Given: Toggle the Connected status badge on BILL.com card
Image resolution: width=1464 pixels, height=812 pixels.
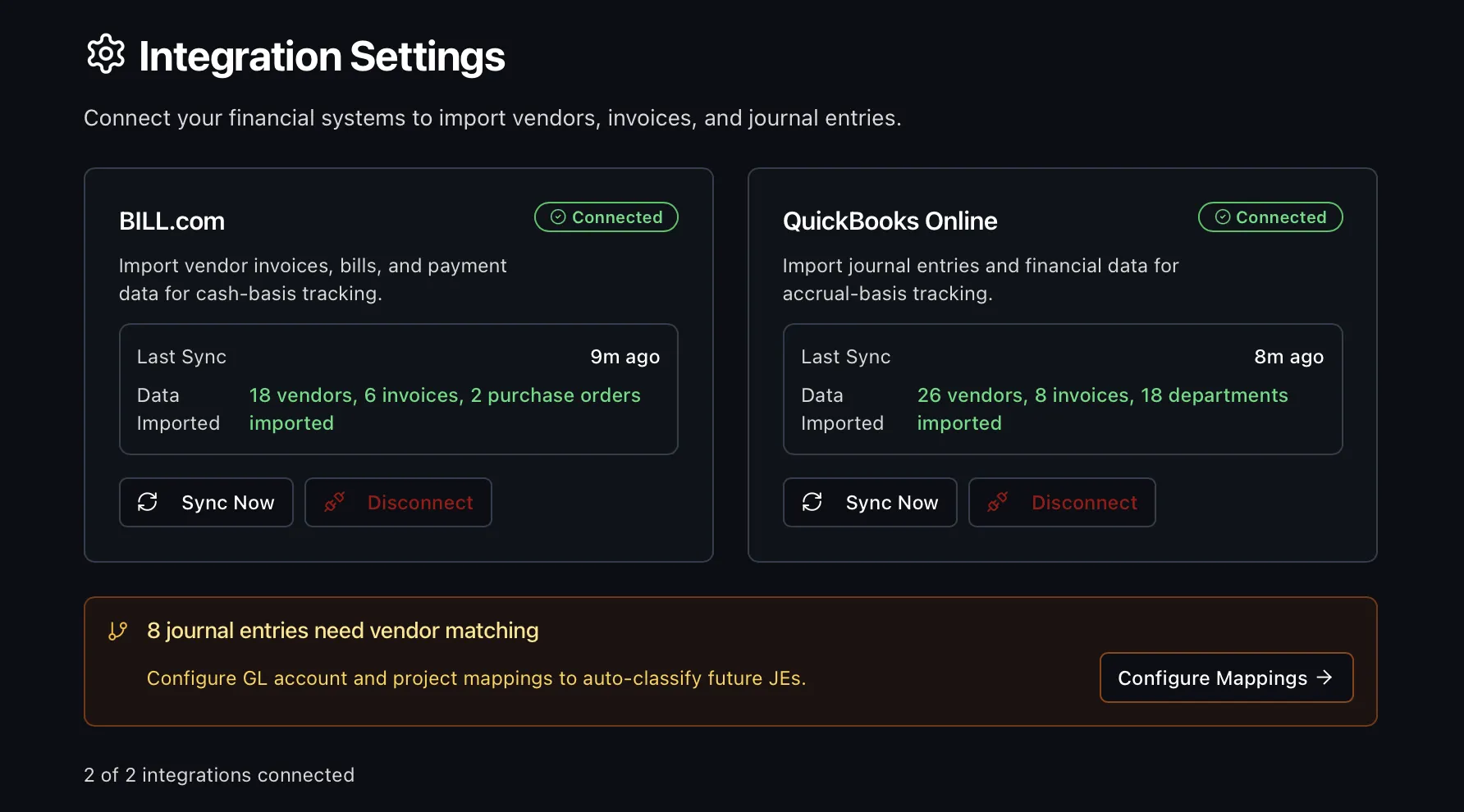Looking at the screenshot, I should coord(606,217).
